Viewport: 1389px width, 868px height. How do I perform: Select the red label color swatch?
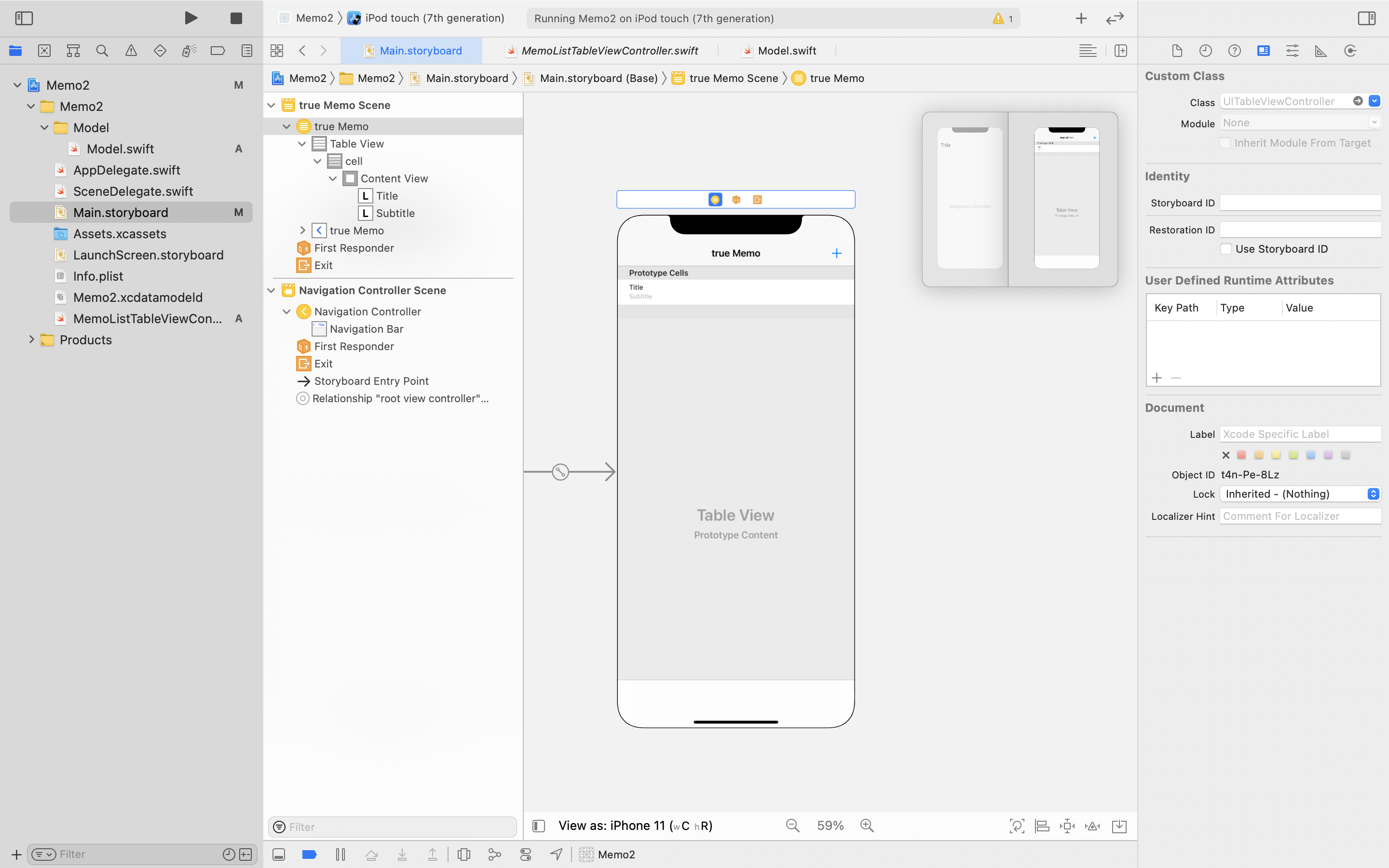[1241, 455]
